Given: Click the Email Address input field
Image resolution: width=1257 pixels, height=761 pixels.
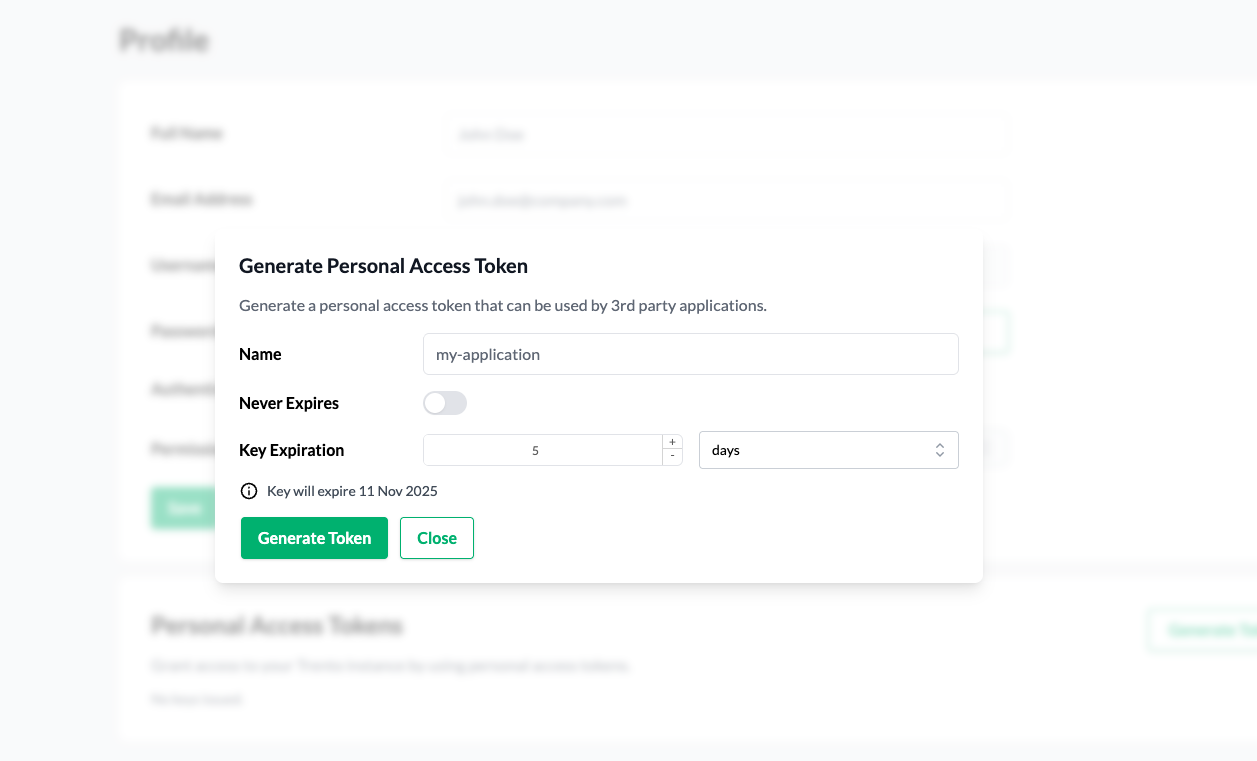Looking at the screenshot, I should tap(725, 200).
